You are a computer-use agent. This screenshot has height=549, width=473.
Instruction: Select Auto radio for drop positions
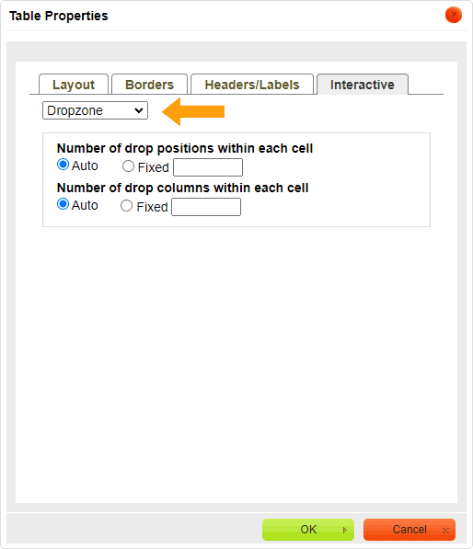pyautogui.click(x=63, y=164)
